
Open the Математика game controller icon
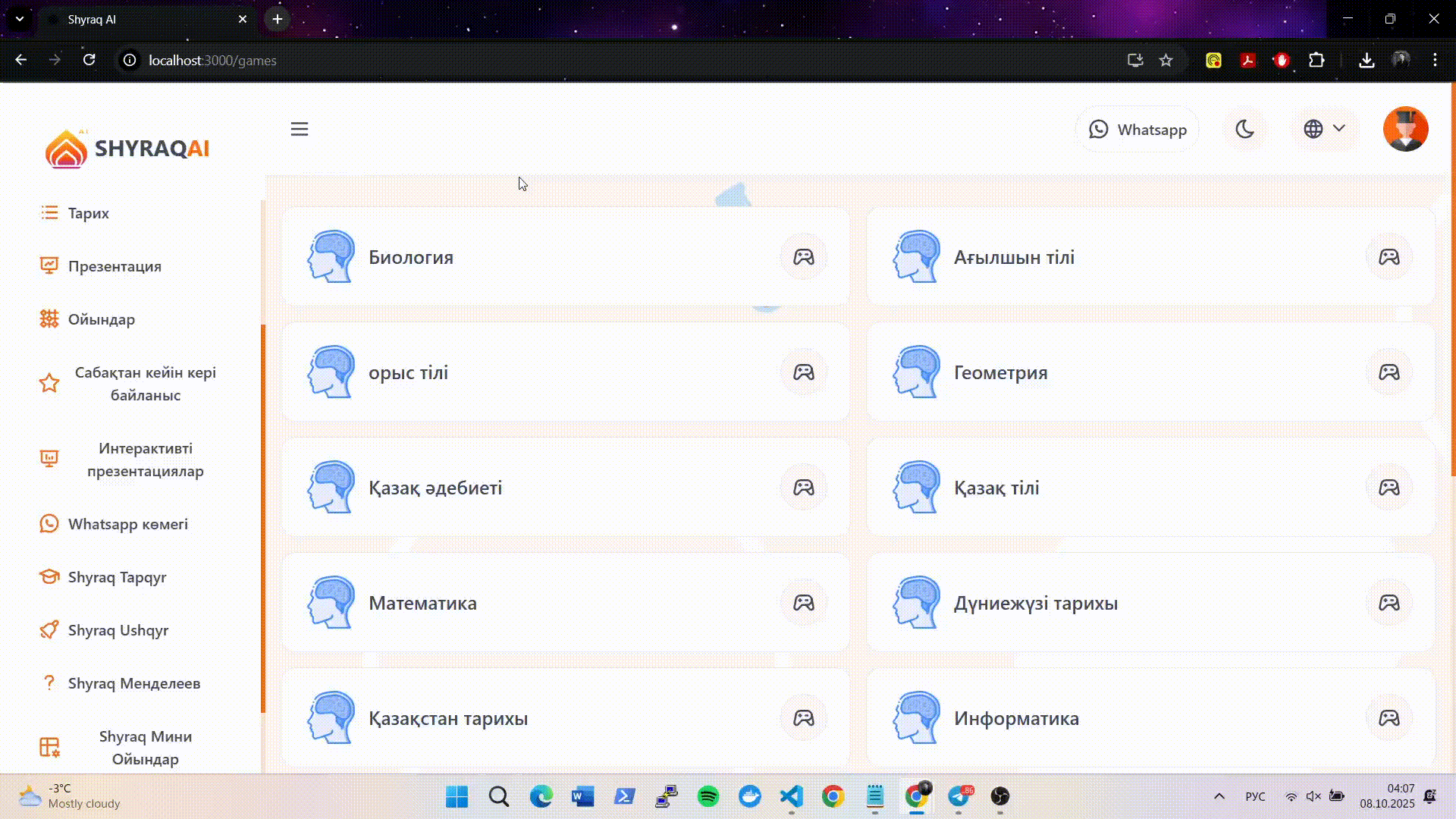tap(803, 603)
